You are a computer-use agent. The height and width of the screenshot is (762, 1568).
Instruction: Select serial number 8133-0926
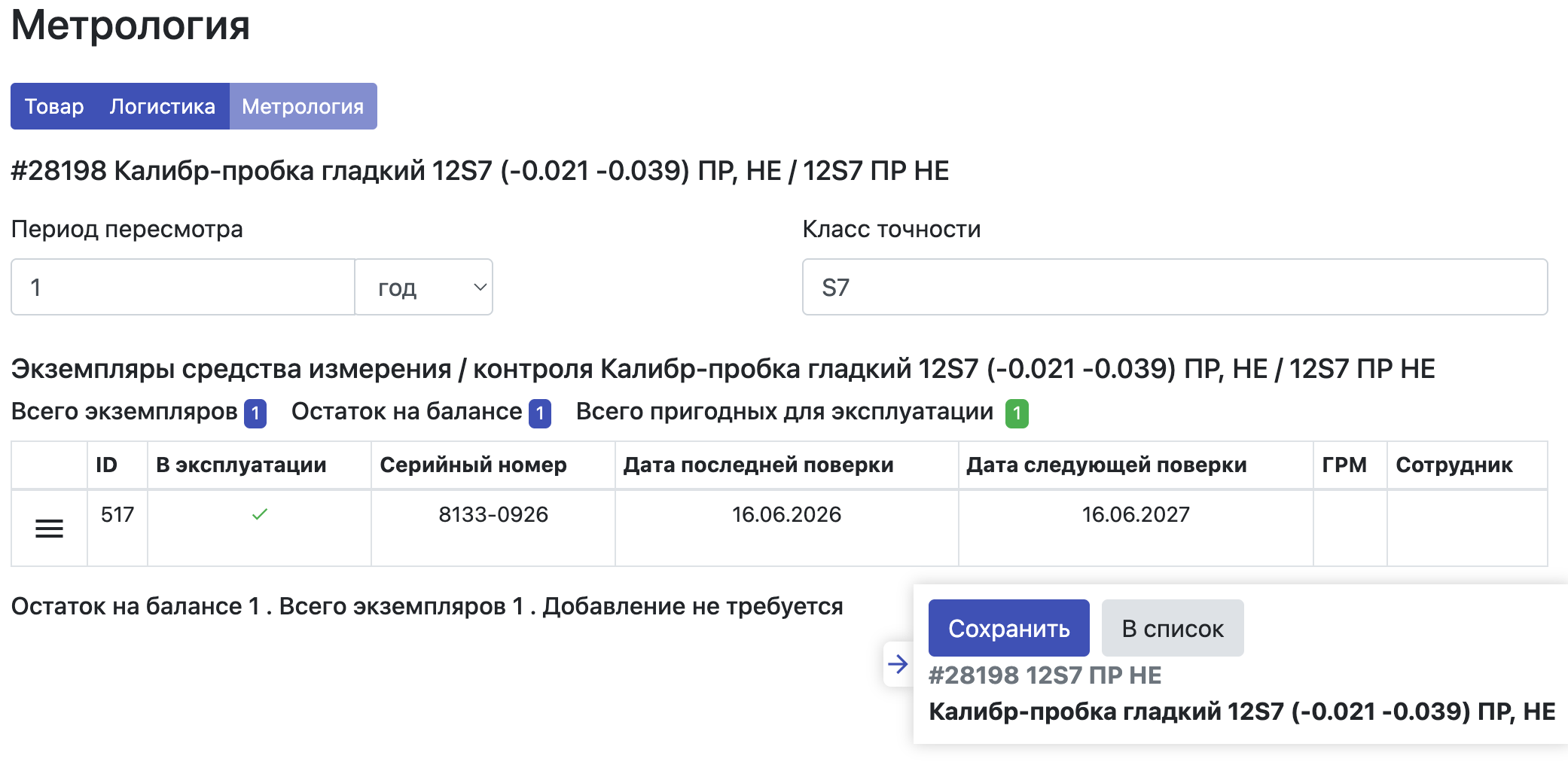point(493,514)
